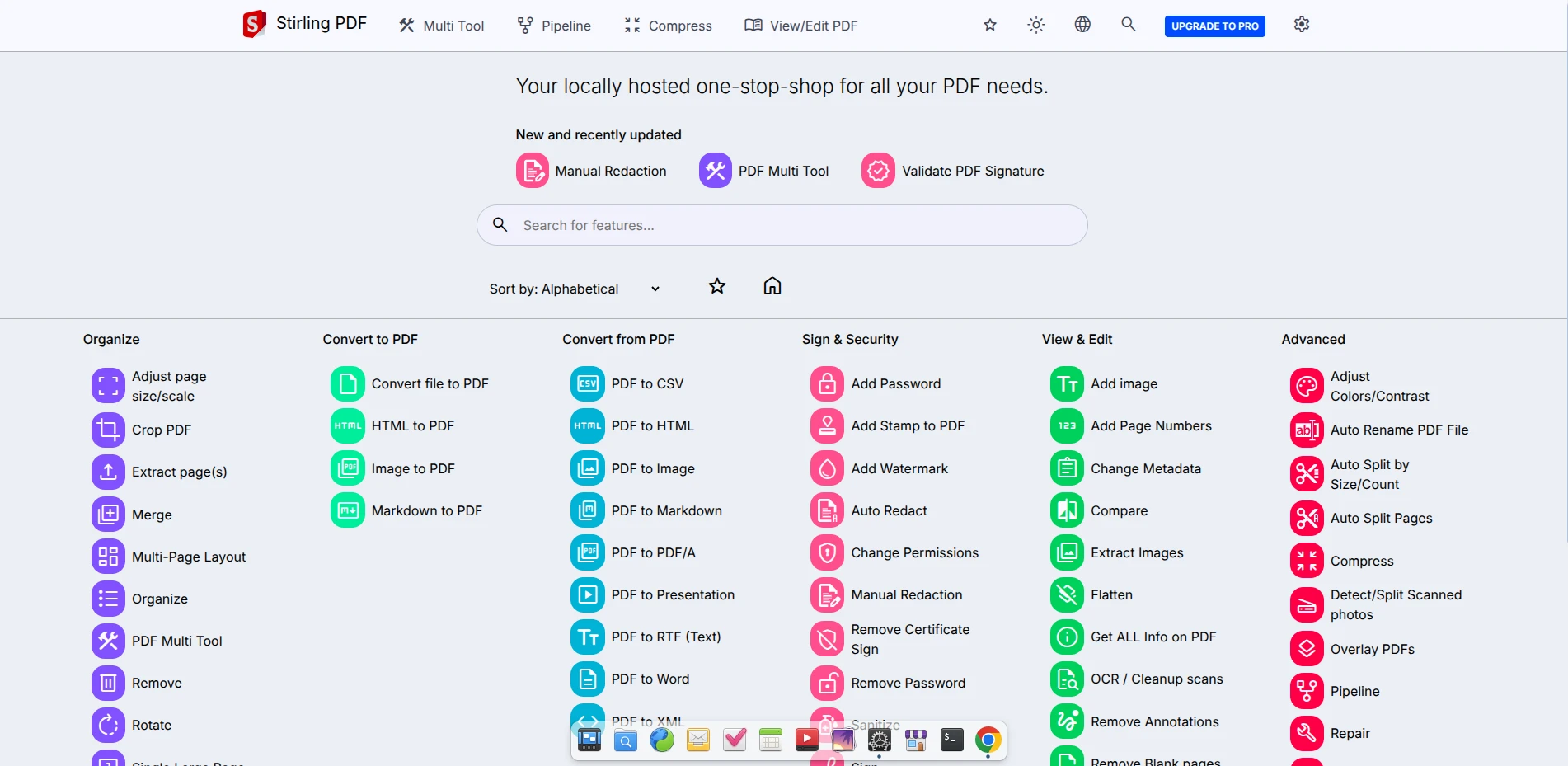The height and width of the screenshot is (766, 1568).
Task: Open the Repair wrench icon
Action: point(1307,733)
